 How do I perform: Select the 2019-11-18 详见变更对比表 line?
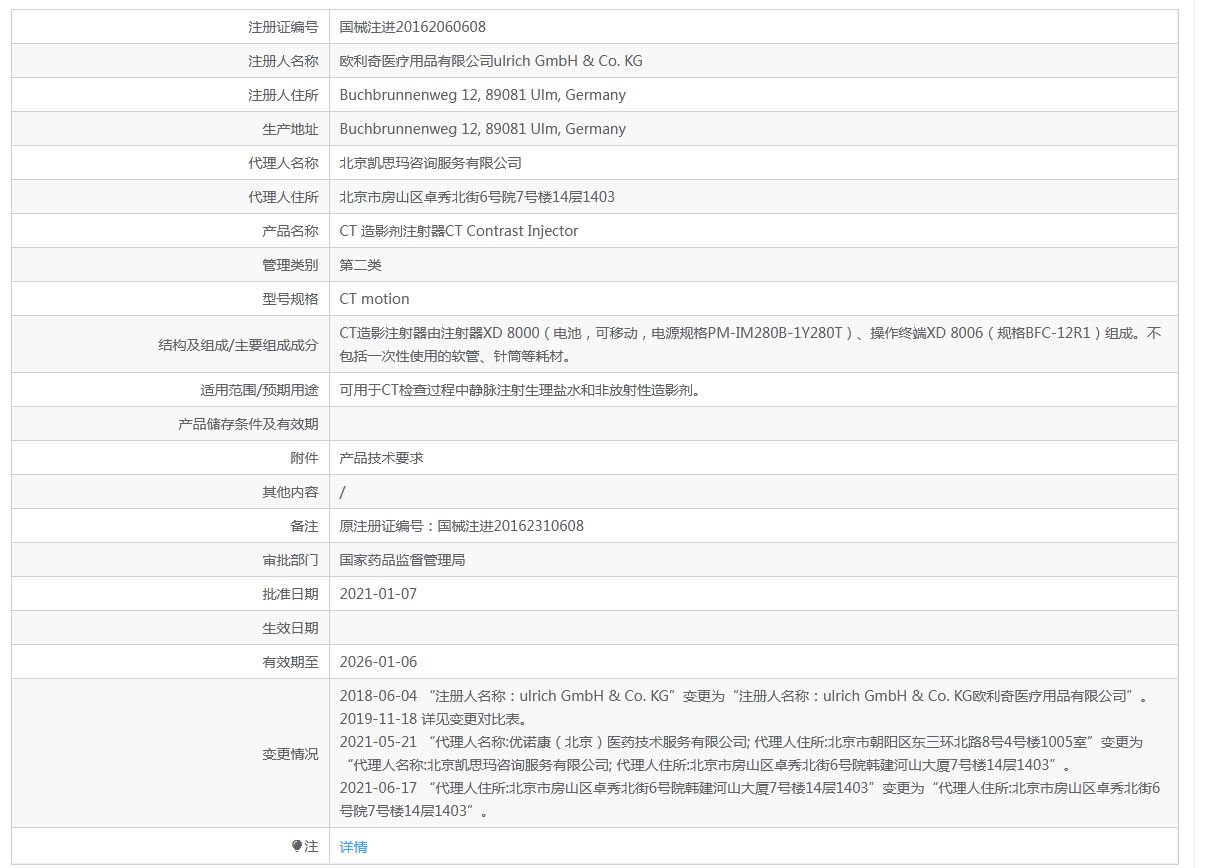coord(433,719)
